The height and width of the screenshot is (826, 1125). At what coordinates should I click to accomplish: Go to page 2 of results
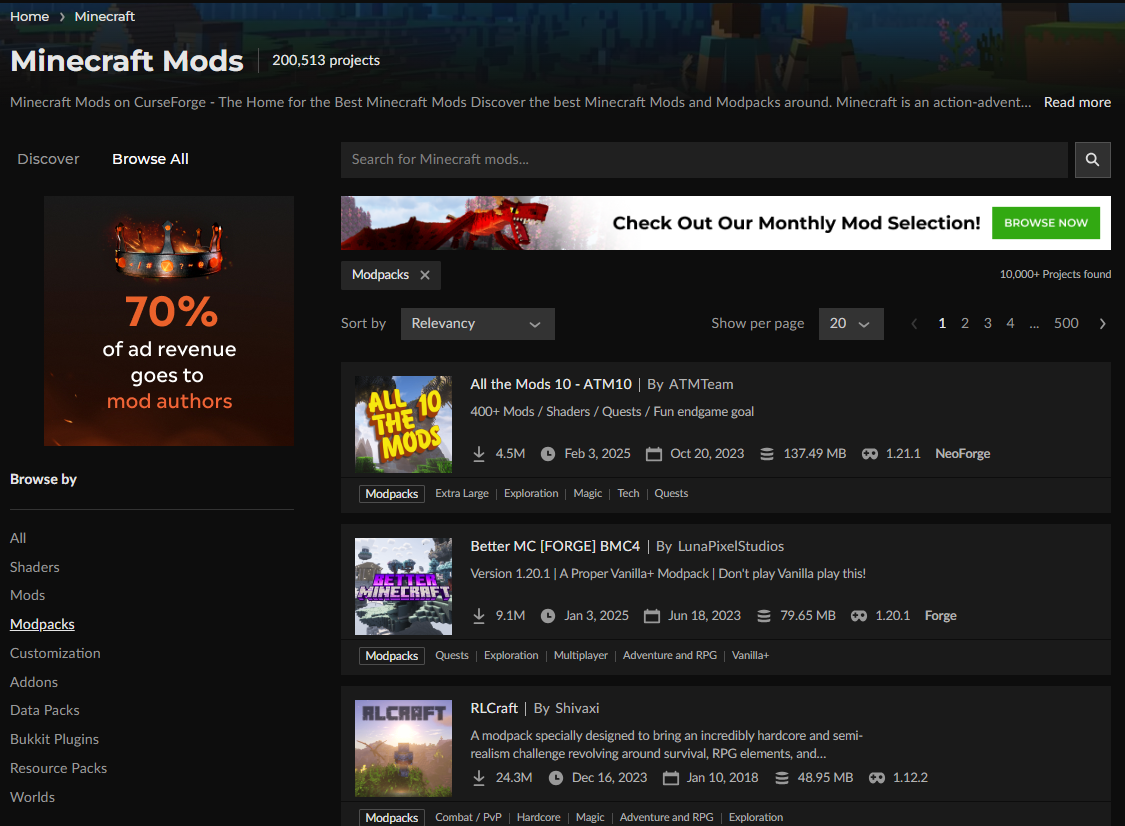pos(964,324)
